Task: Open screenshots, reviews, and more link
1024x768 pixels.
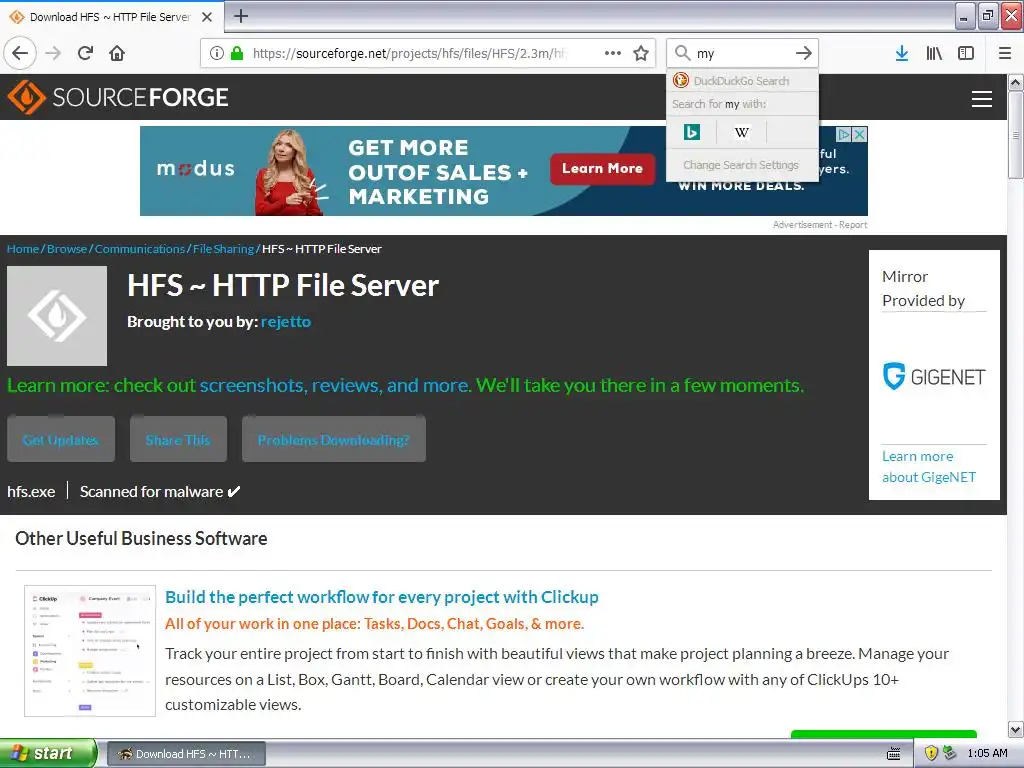Action: (x=335, y=385)
